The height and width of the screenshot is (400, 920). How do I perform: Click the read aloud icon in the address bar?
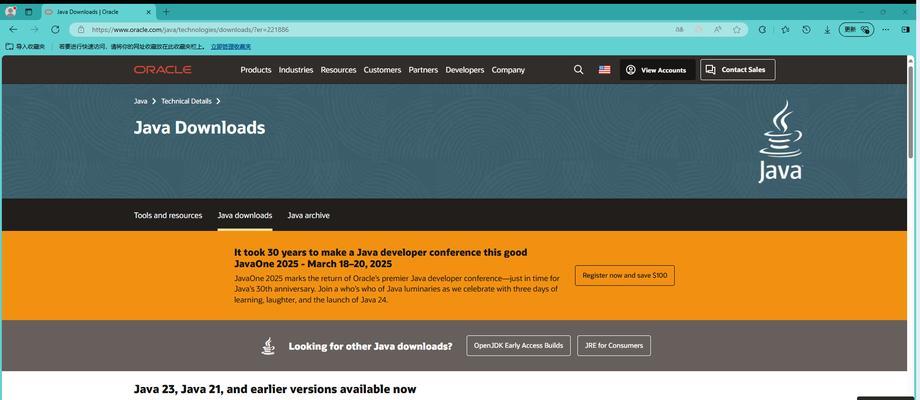pyautogui.click(x=718, y=29)
